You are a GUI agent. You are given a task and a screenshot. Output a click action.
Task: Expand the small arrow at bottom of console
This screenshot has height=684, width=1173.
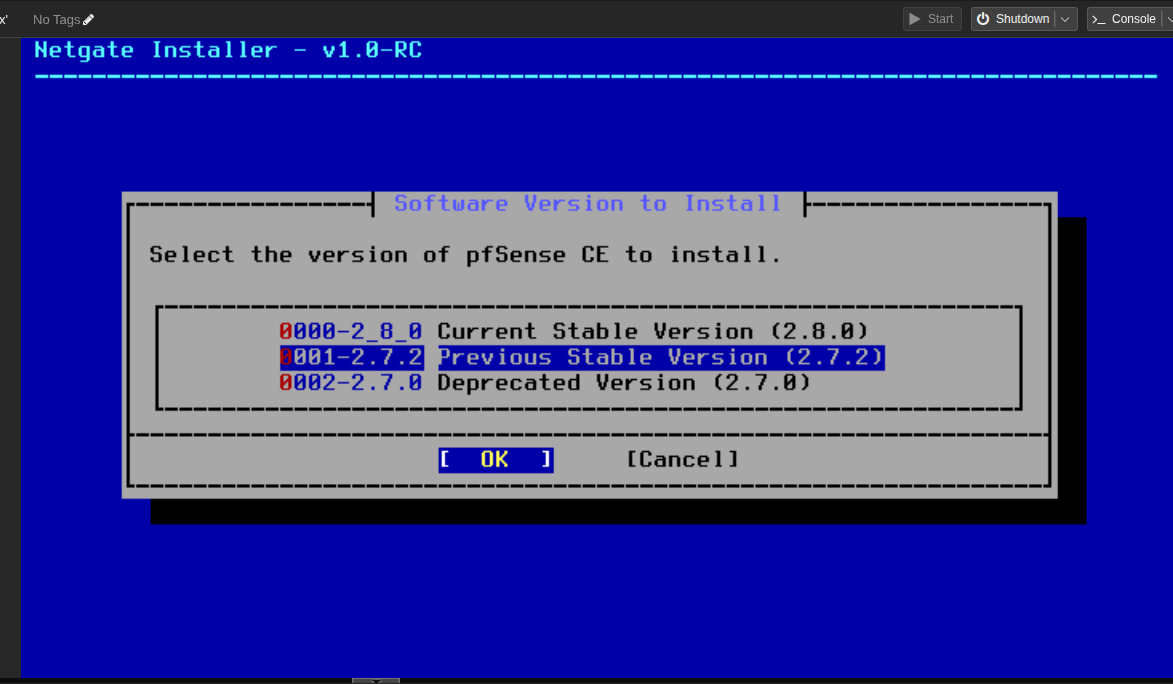(x=375, y=679)
